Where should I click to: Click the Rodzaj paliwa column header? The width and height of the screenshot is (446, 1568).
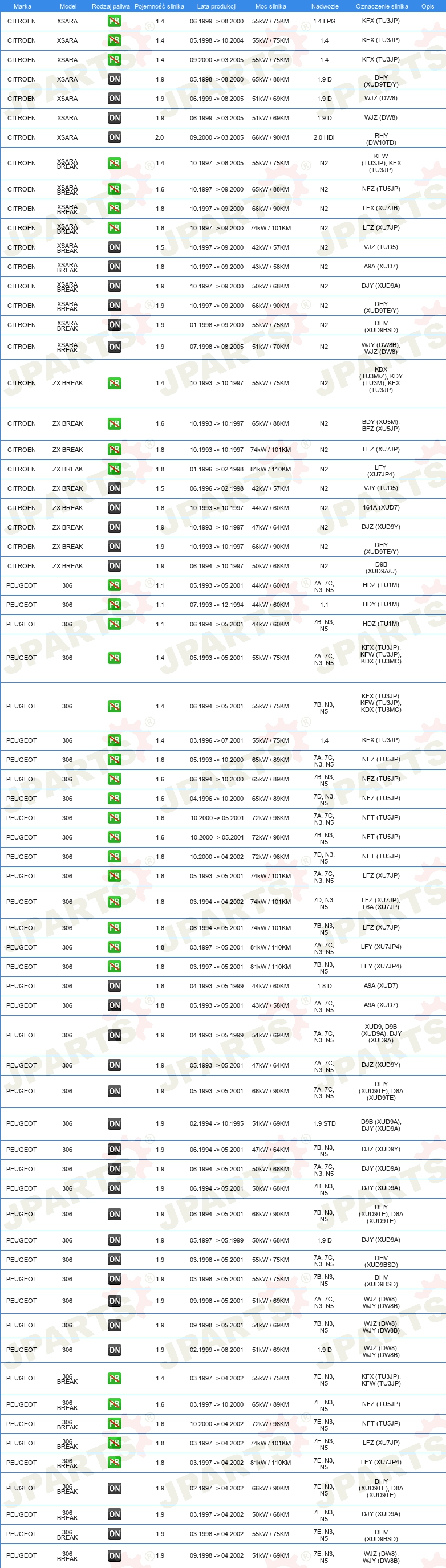(x=111, y=6)
